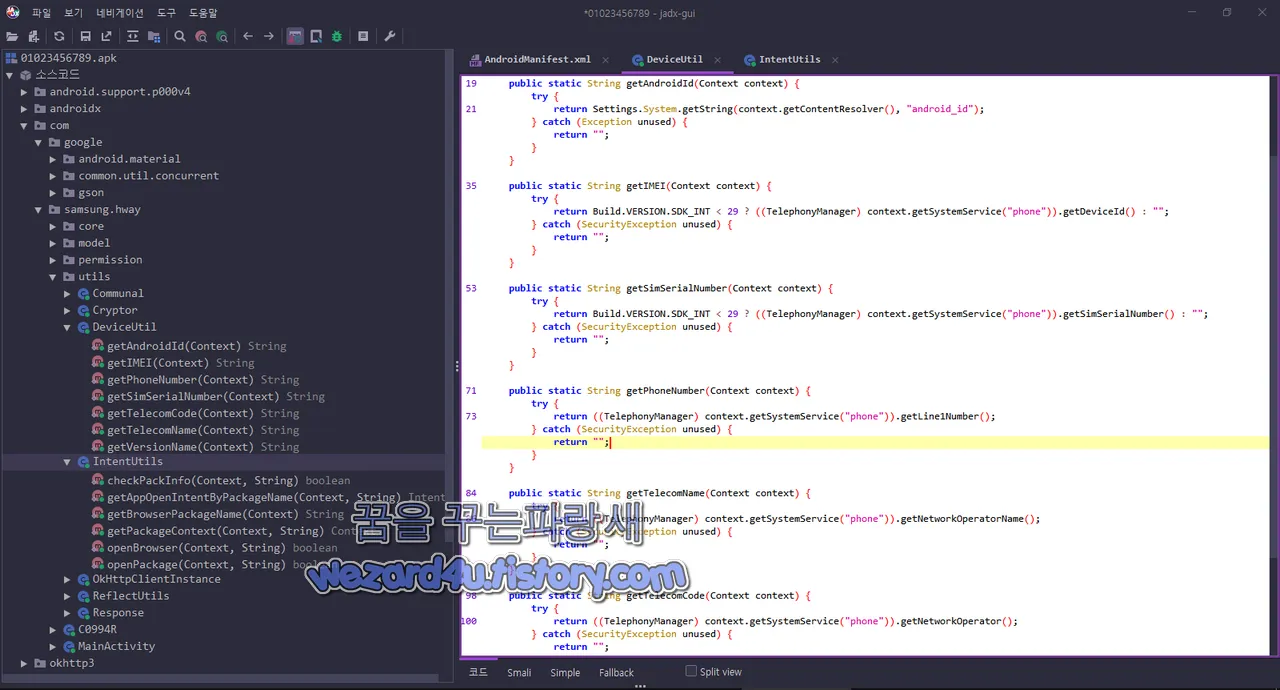Sync tree with editor icon
Screen dimensions: 1280x690
click(x=133, y=36)
